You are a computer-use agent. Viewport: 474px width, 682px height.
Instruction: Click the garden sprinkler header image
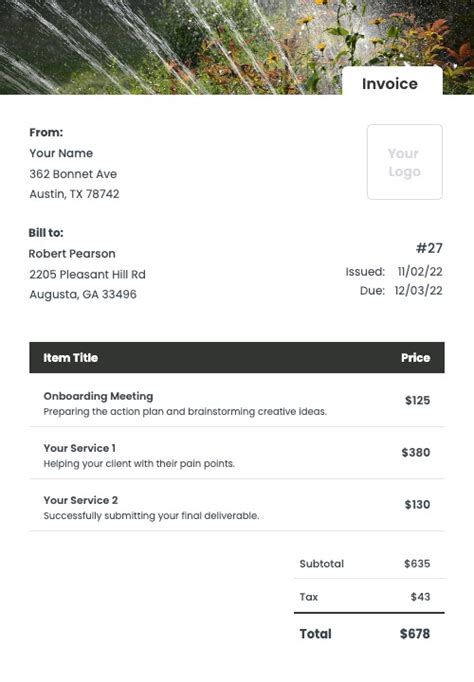(x=237, y=47)
